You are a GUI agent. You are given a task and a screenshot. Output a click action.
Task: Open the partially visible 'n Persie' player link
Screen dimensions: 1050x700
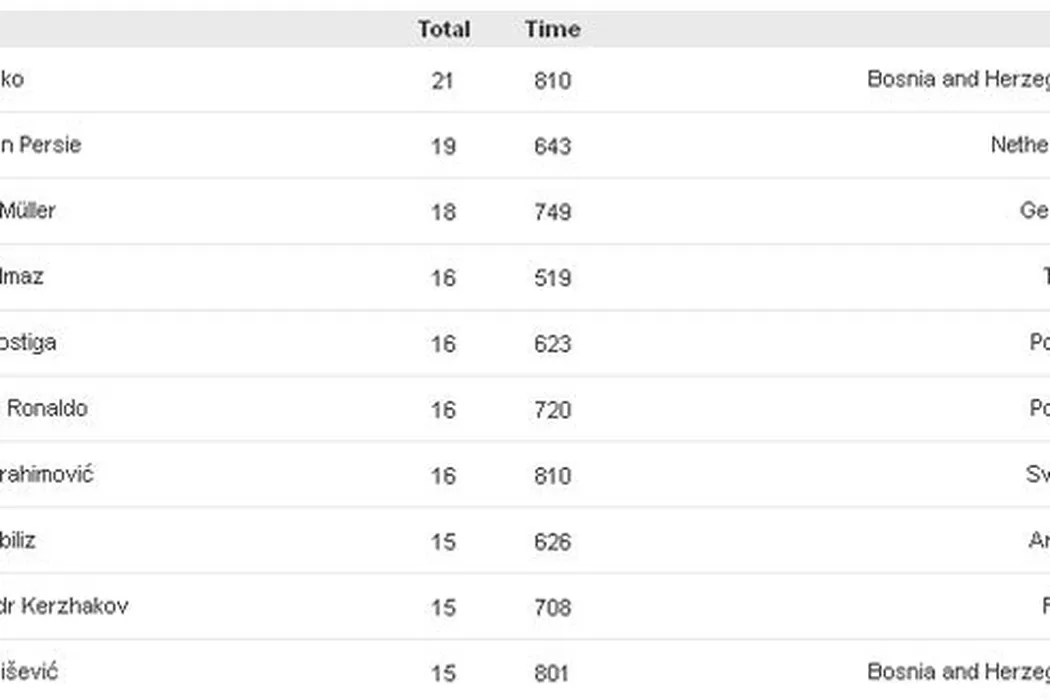[x=40, y=145]
